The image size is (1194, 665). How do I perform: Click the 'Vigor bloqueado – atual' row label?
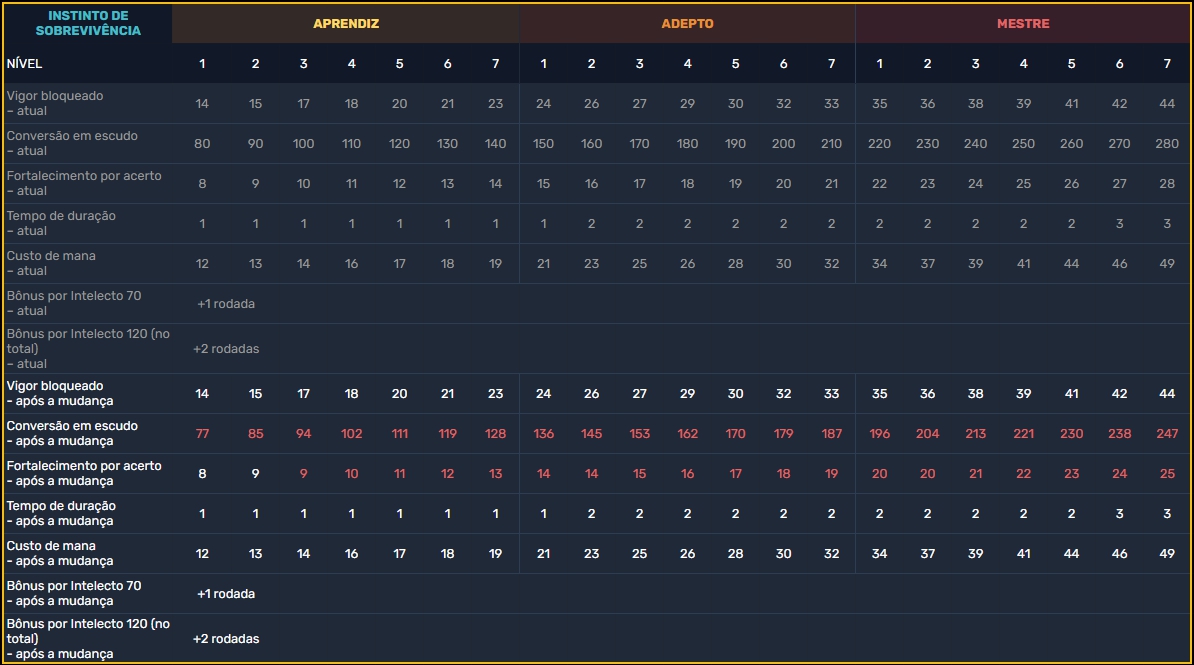click(55, 104)
